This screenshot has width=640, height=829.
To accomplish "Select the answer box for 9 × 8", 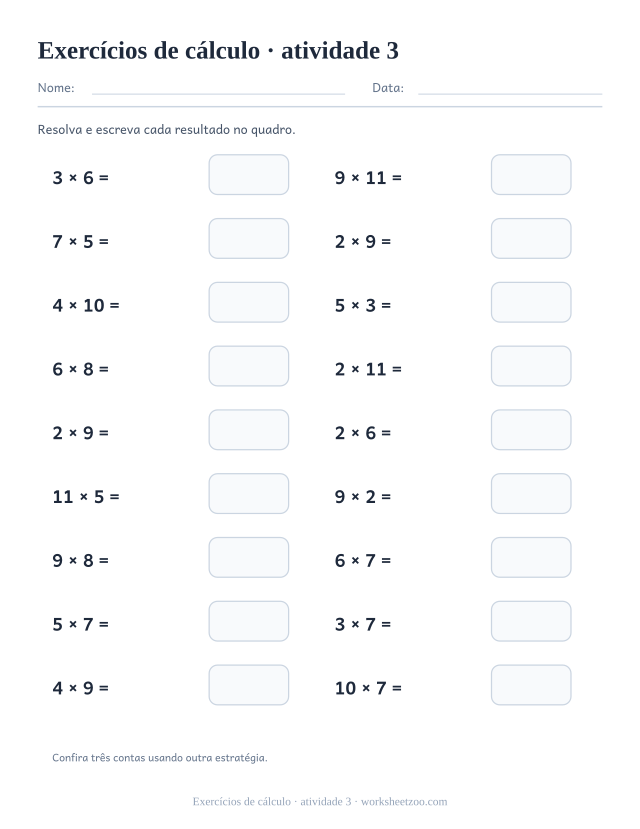I will pos(249,557).
